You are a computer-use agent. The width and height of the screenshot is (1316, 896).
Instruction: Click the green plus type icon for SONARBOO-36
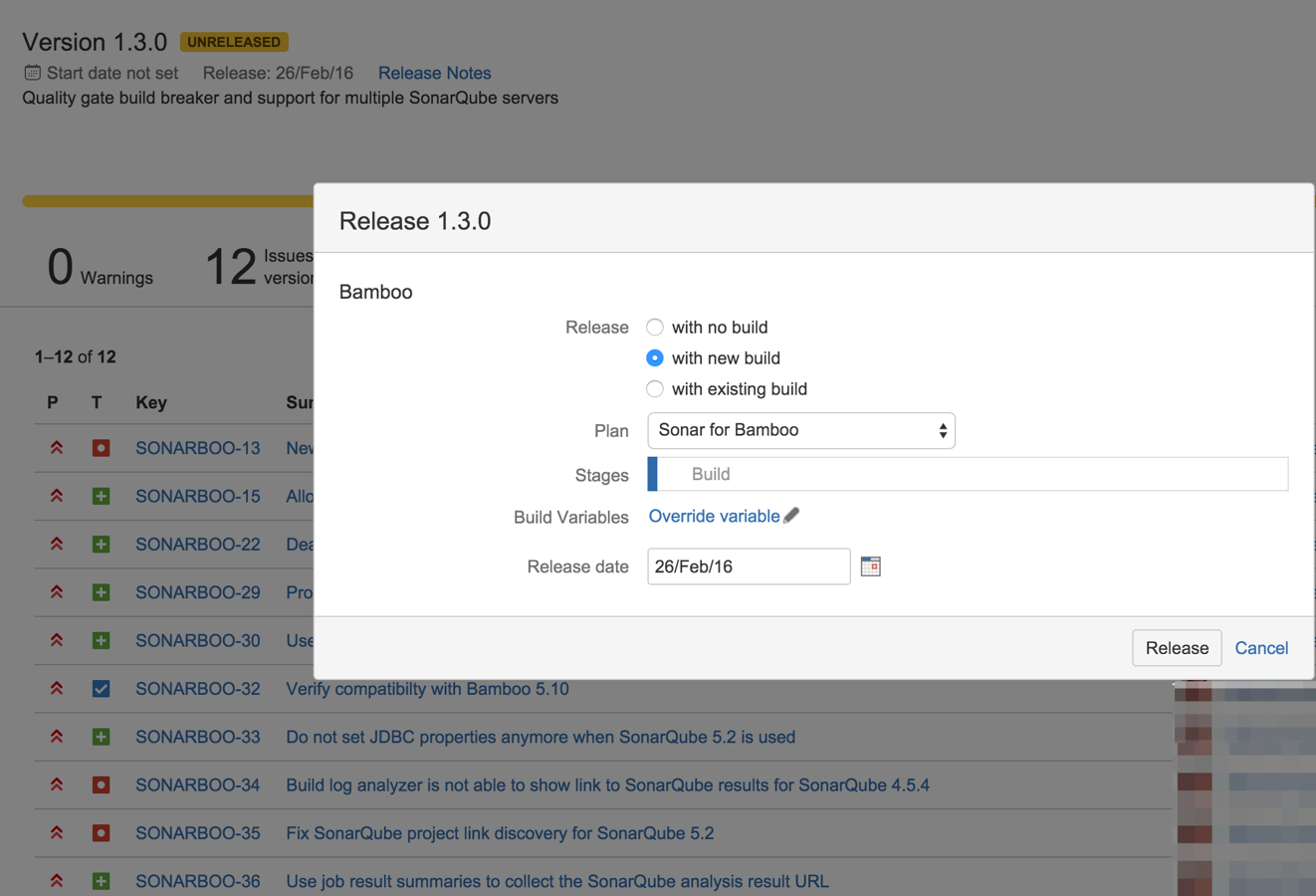[x=101, y=881]
